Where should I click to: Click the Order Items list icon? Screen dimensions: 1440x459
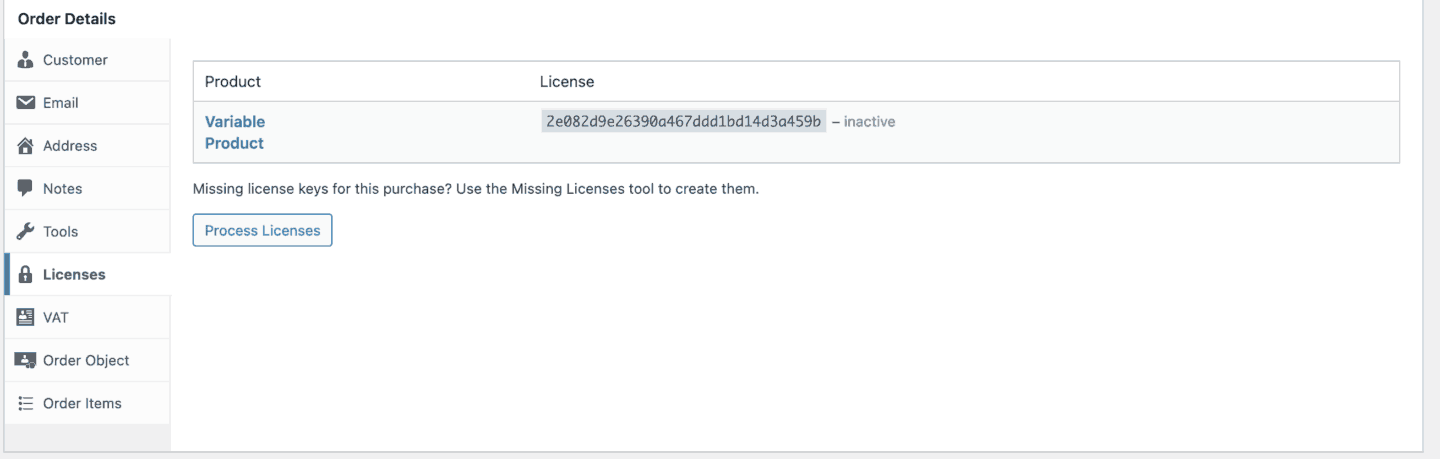(26, 403)
